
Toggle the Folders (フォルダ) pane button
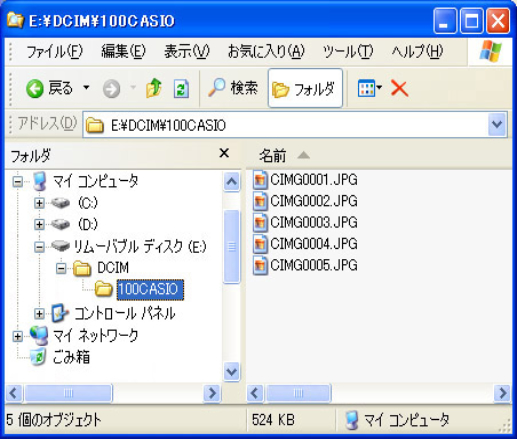(x=305, y=88)
